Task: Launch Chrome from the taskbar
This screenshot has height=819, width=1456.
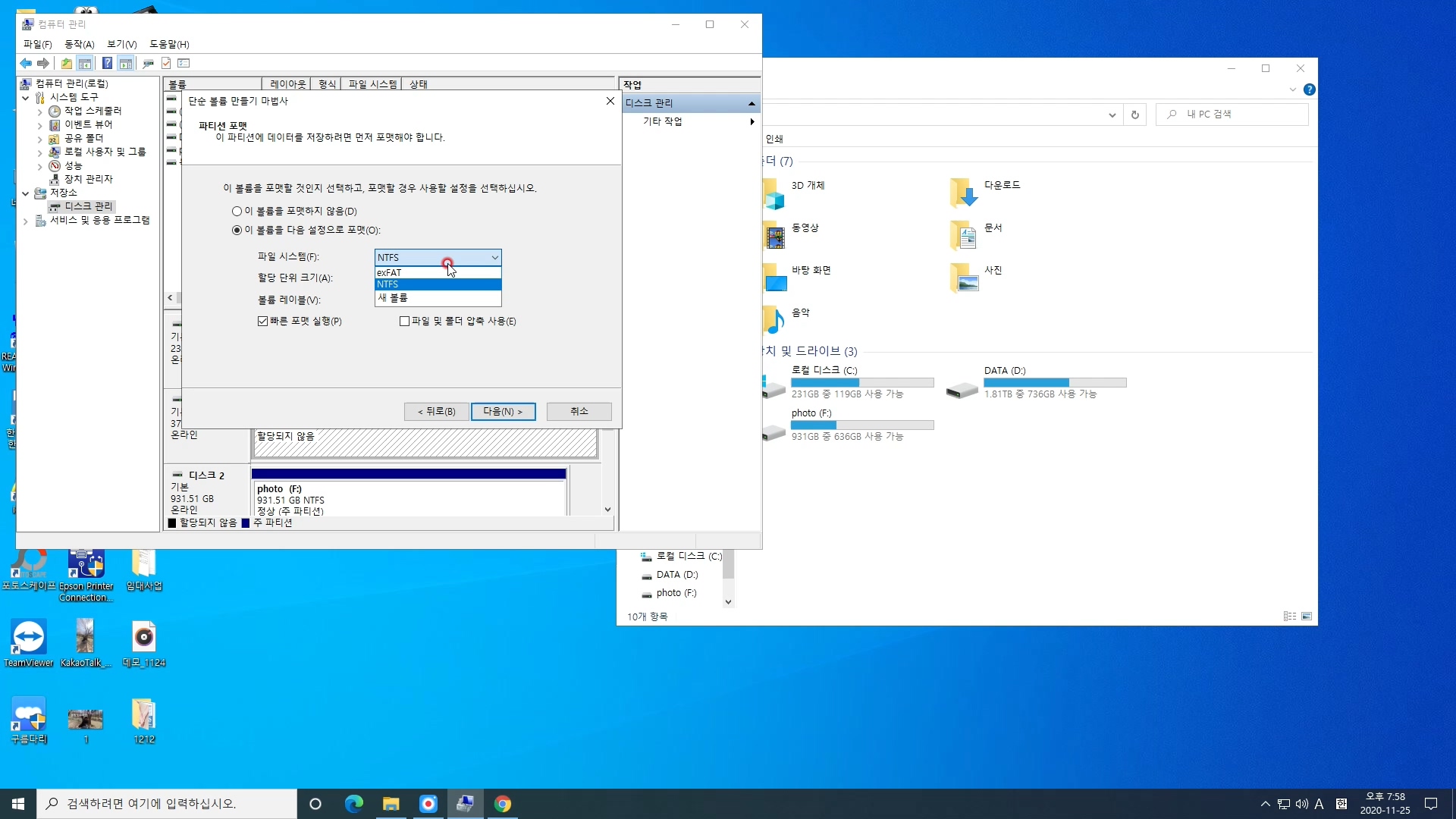Action: click(x=503, y=804)
